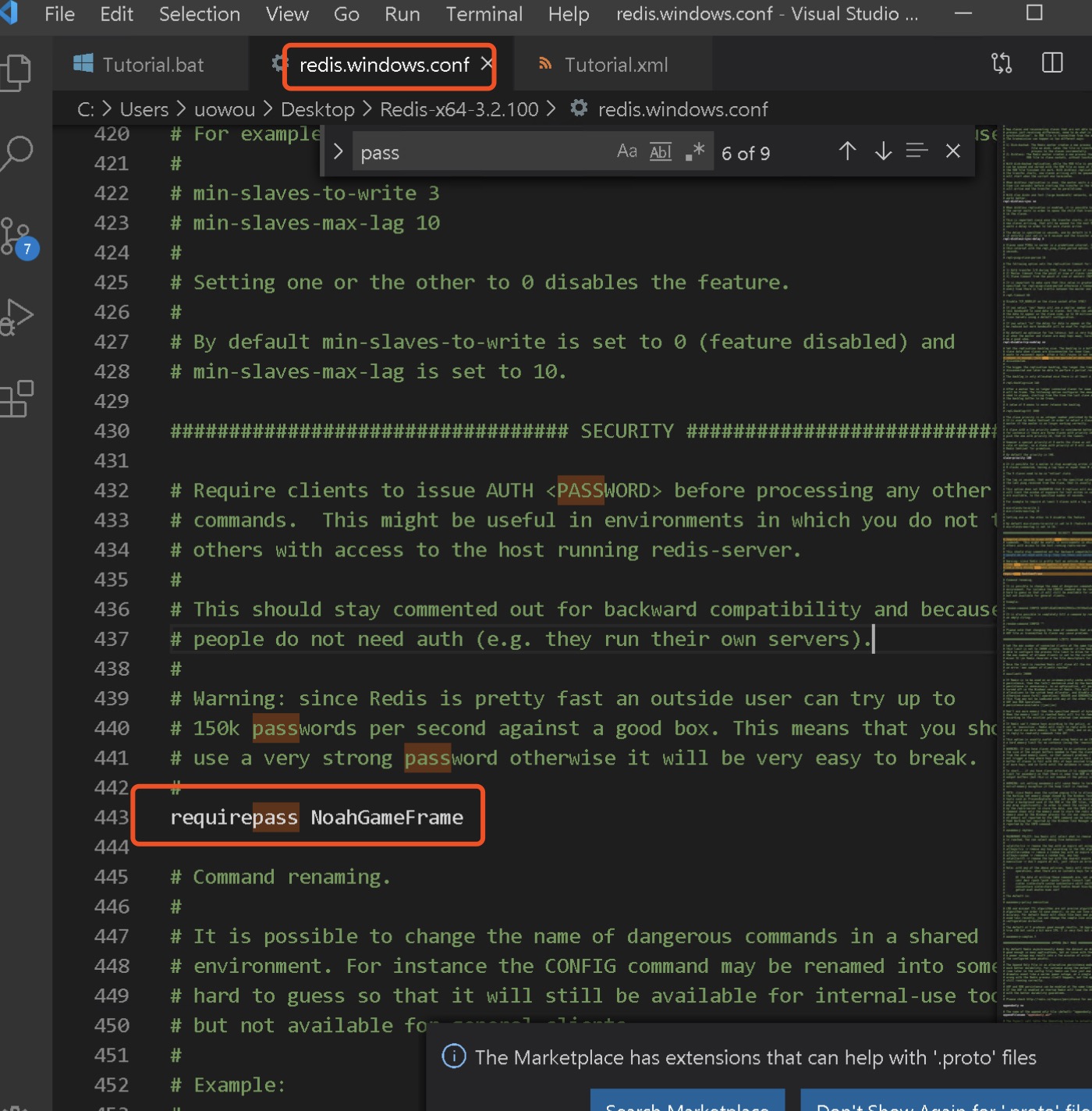
Task: Click the C: breadcrumb root
Action: coord(86,109)
